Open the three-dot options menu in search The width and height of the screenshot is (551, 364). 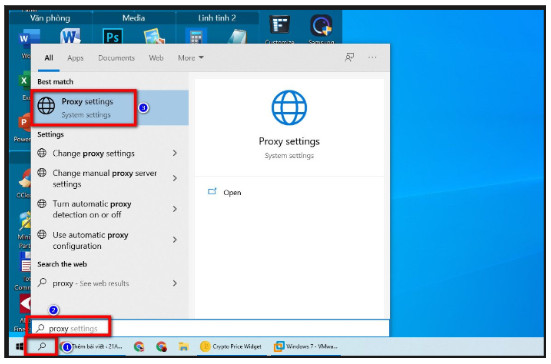[x=372, y=57]
